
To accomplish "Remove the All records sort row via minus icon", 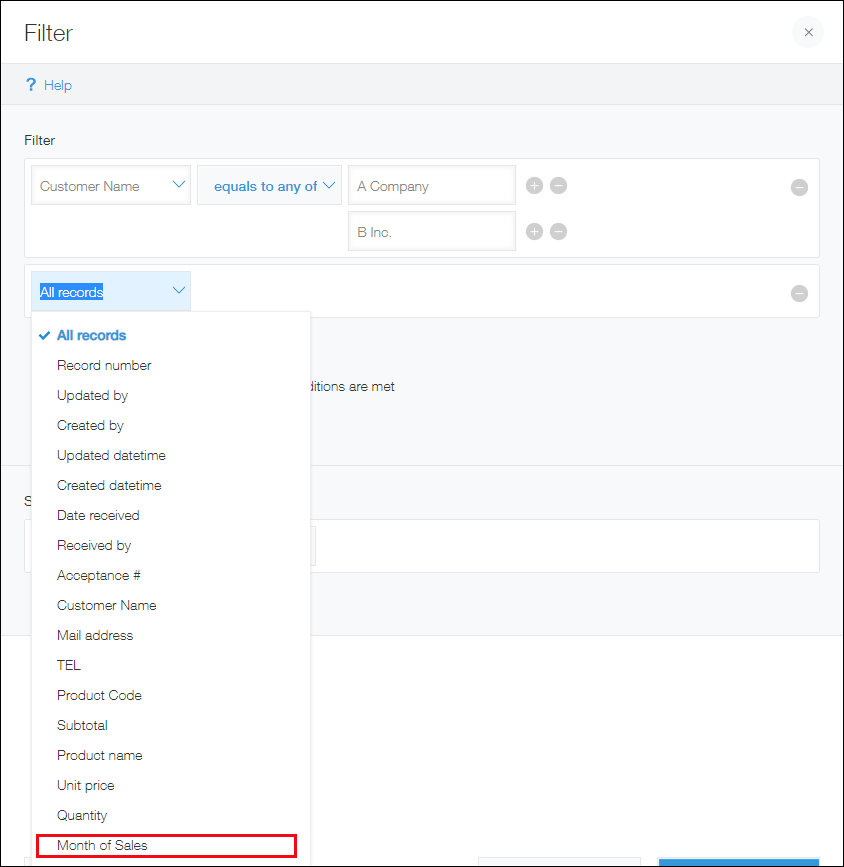I will coord(799,293).
